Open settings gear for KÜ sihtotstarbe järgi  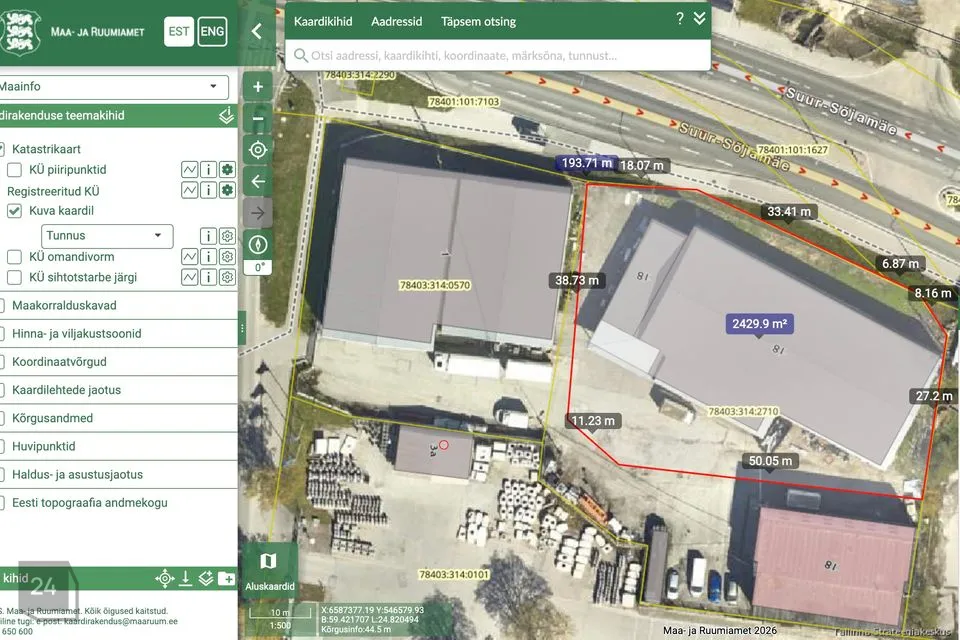[227, 277]
